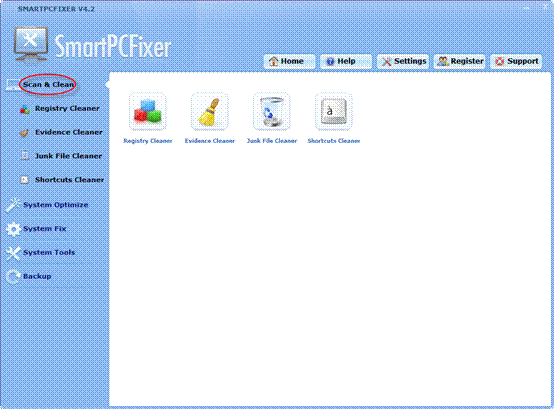Click the Junk File Cleaner label under the bin
The image size is (554, 409).
tap(272, 141)
